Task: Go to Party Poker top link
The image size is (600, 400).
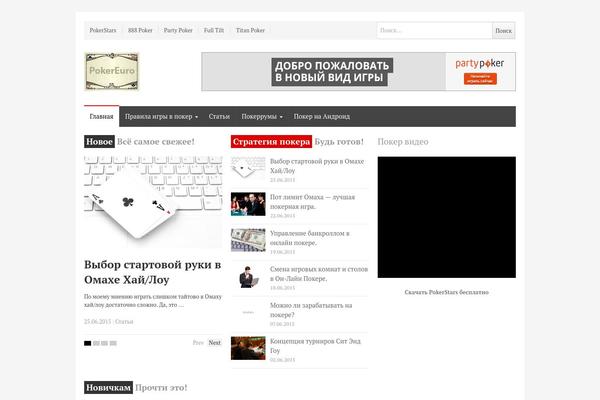Action: point(178,30)
